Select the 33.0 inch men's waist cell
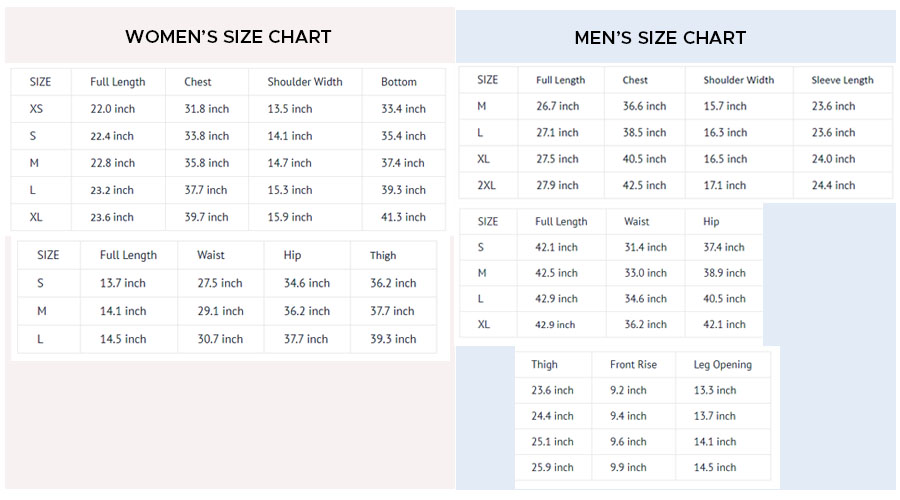Viewport: 900px width, 500px height. (x=645, y=273)
